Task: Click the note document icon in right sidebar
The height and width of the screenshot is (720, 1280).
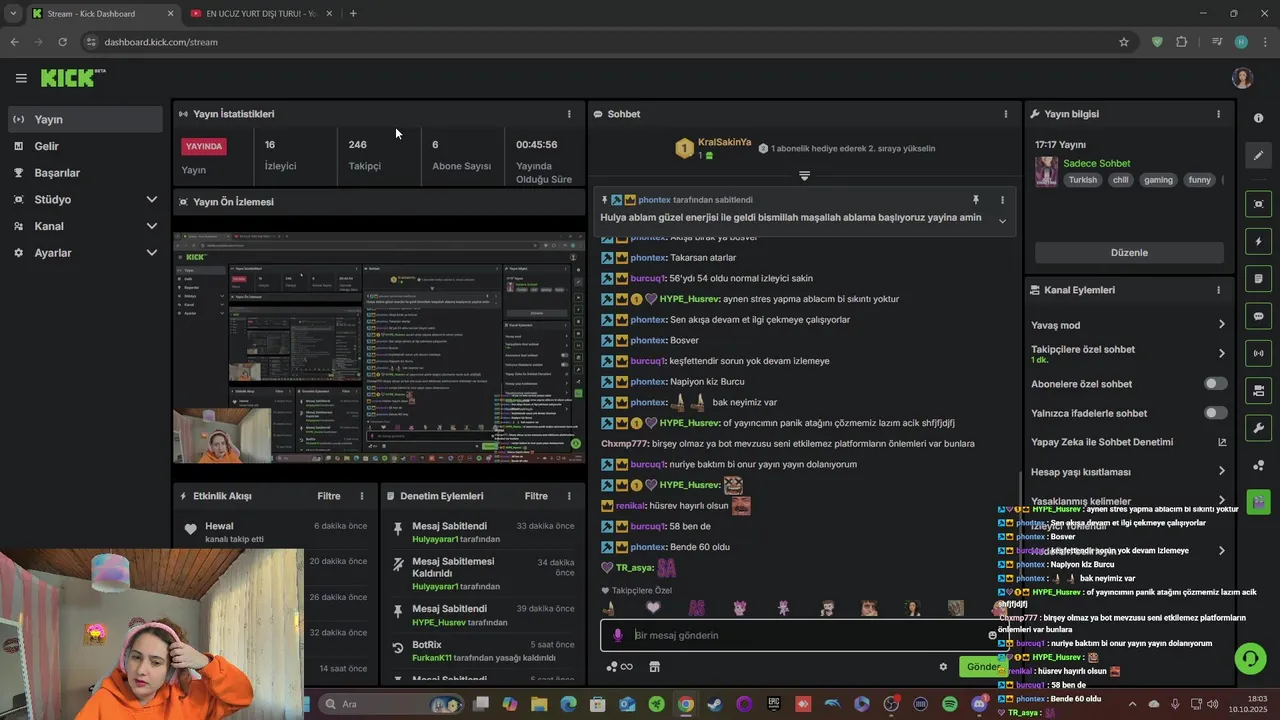Action: pos(1258,279)
